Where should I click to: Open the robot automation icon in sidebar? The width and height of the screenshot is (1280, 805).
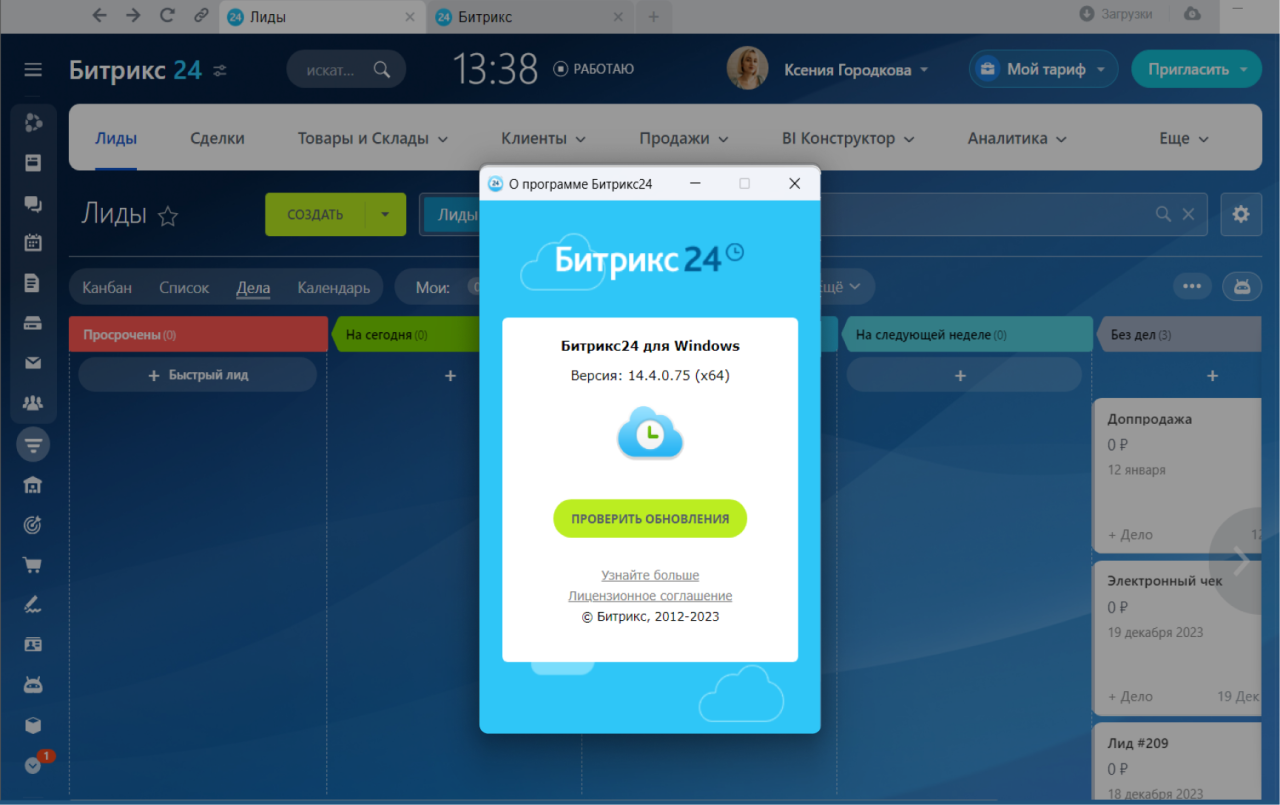(33, 685)
